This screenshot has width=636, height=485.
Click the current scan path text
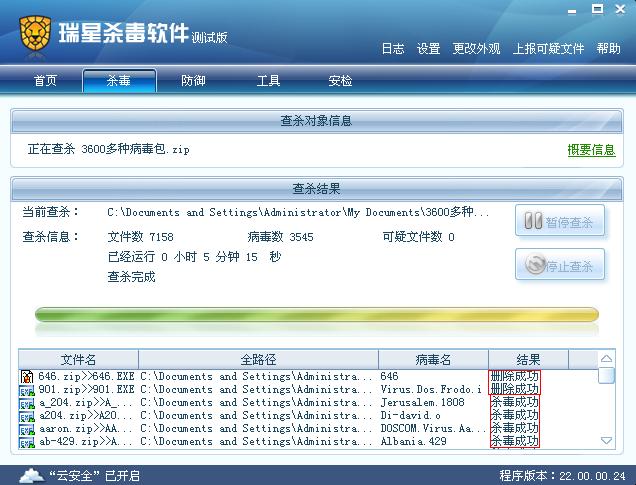(298, 212)
